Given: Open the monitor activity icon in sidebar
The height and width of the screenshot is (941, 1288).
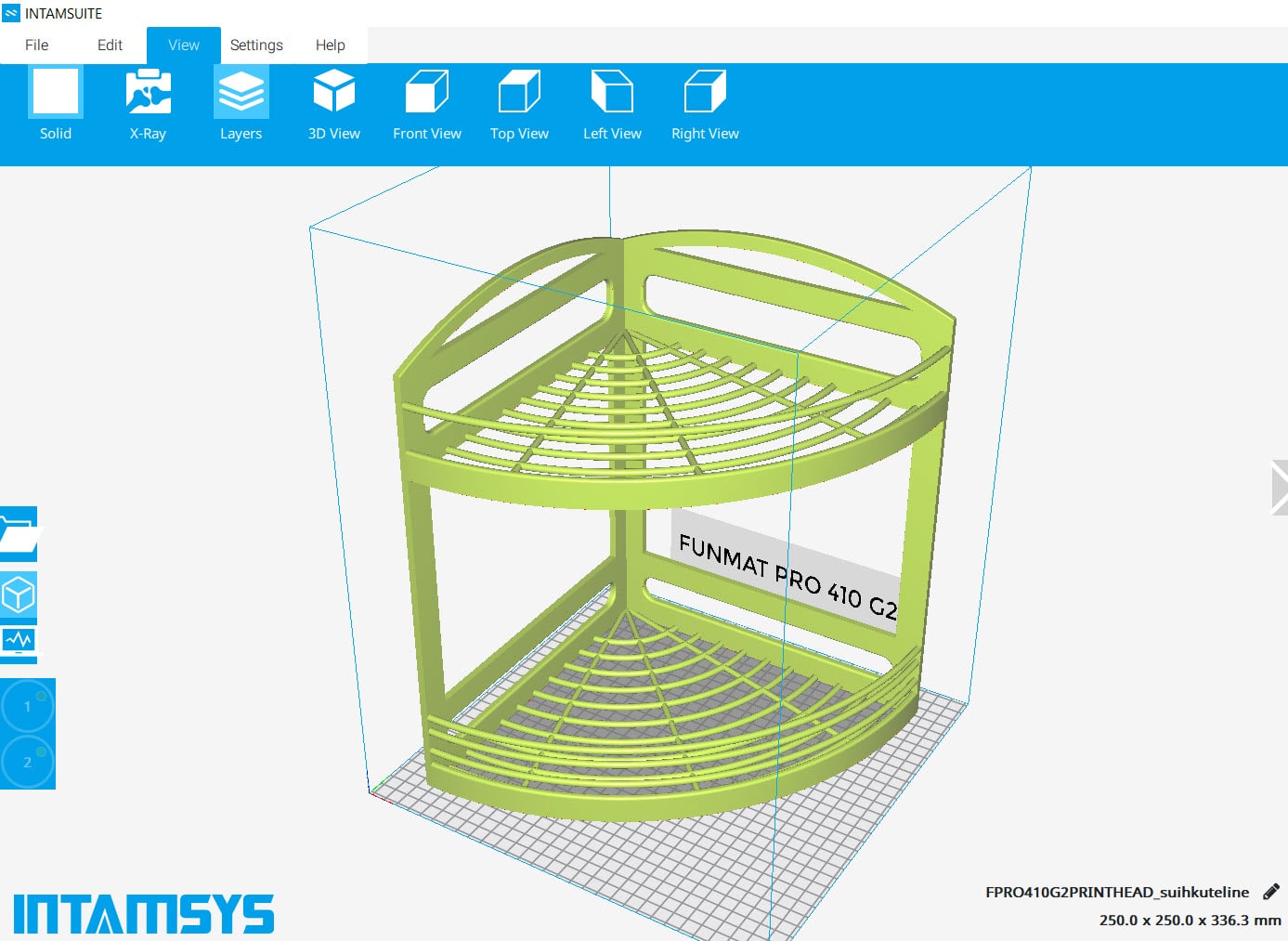Looking at the screenshot, I should (18, 641).
